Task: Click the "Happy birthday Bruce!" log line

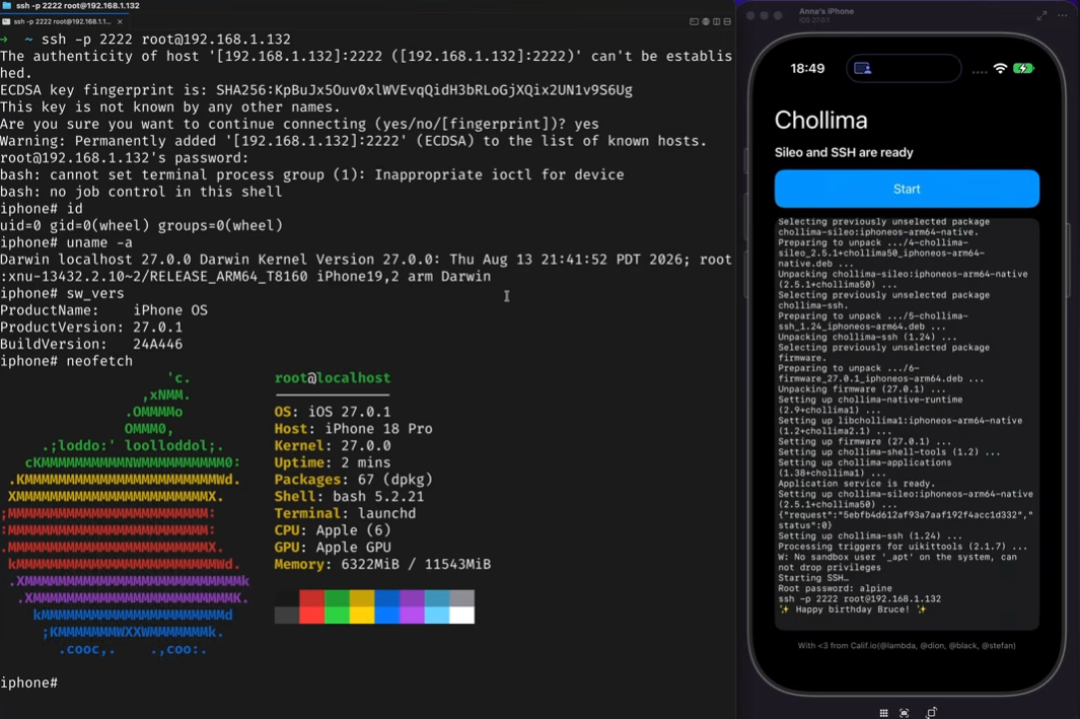Action: 851,609
